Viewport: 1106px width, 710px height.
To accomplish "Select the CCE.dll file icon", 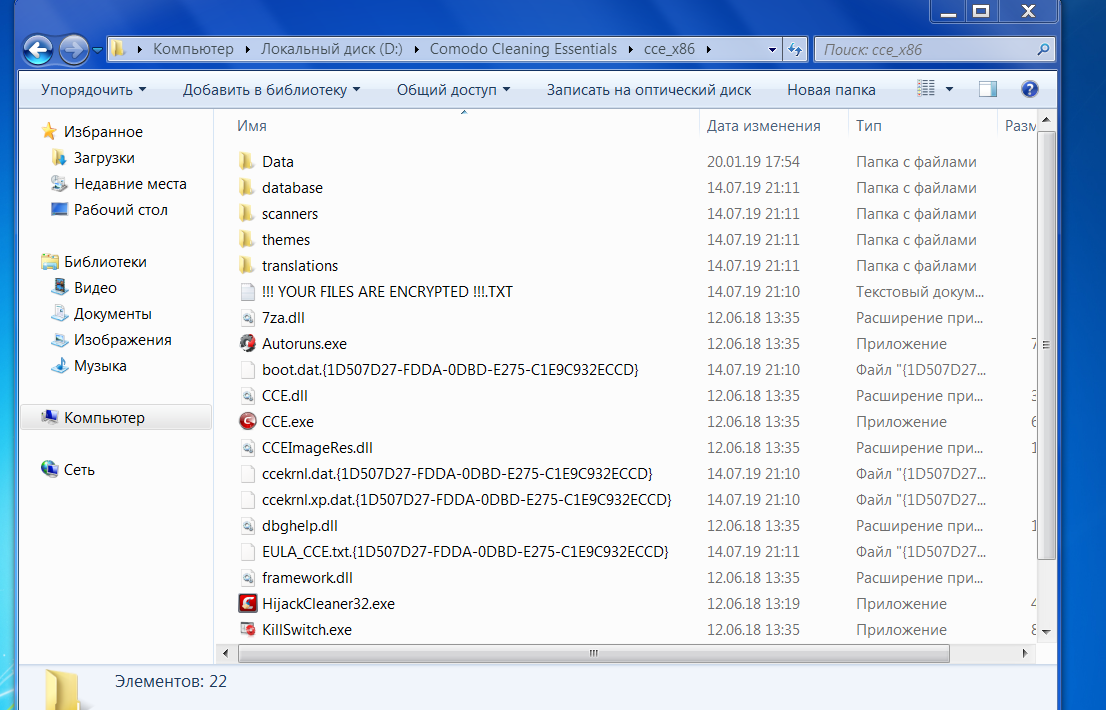I will pos(248,396).
